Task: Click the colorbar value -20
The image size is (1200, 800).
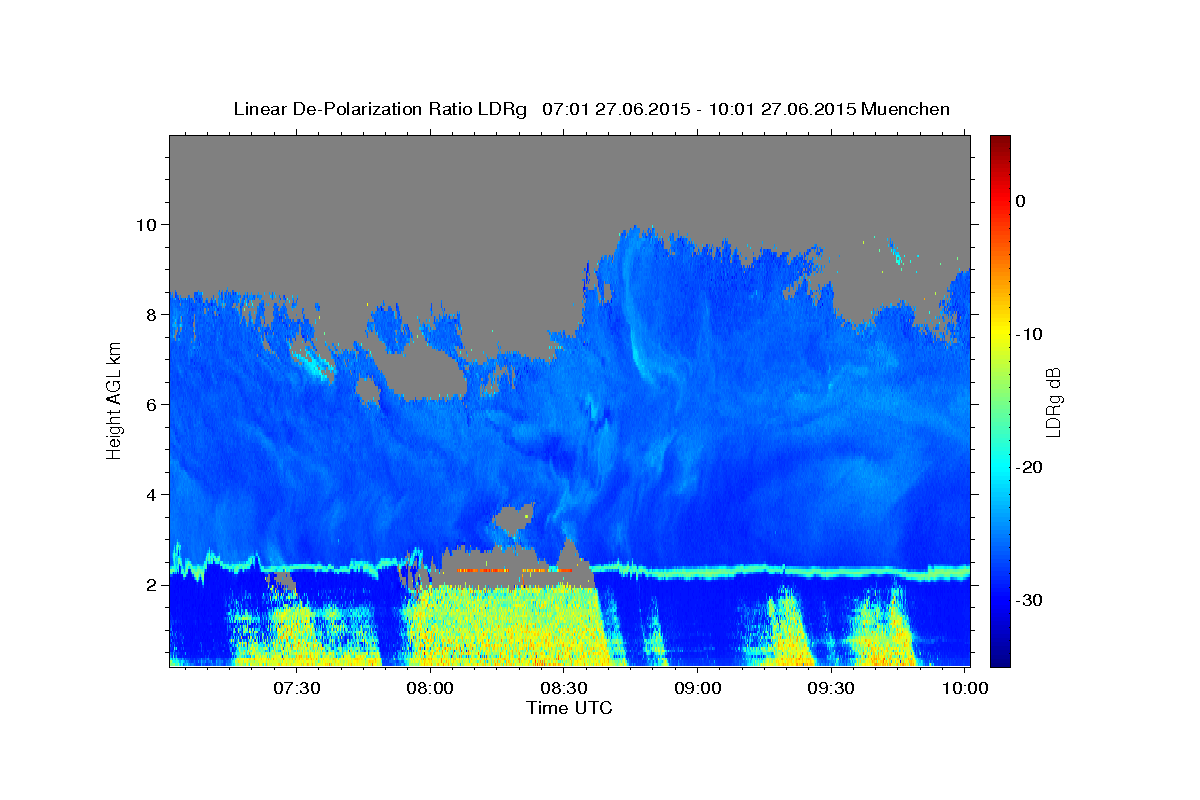Action: 1029,467
